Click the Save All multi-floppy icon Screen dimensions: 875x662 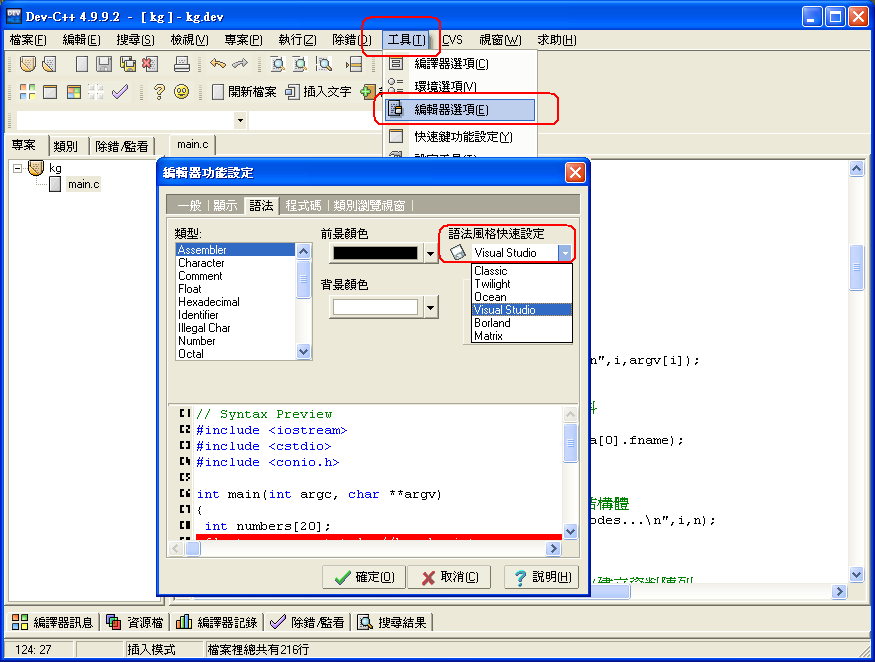(128, 64)
